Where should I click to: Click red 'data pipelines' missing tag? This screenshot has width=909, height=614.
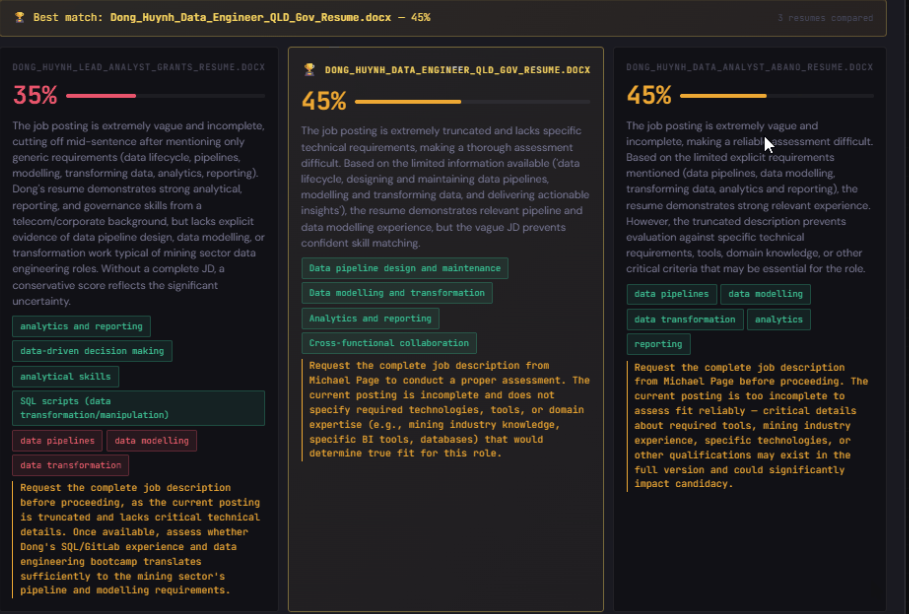pyautogui.click(x=57, y=441)
